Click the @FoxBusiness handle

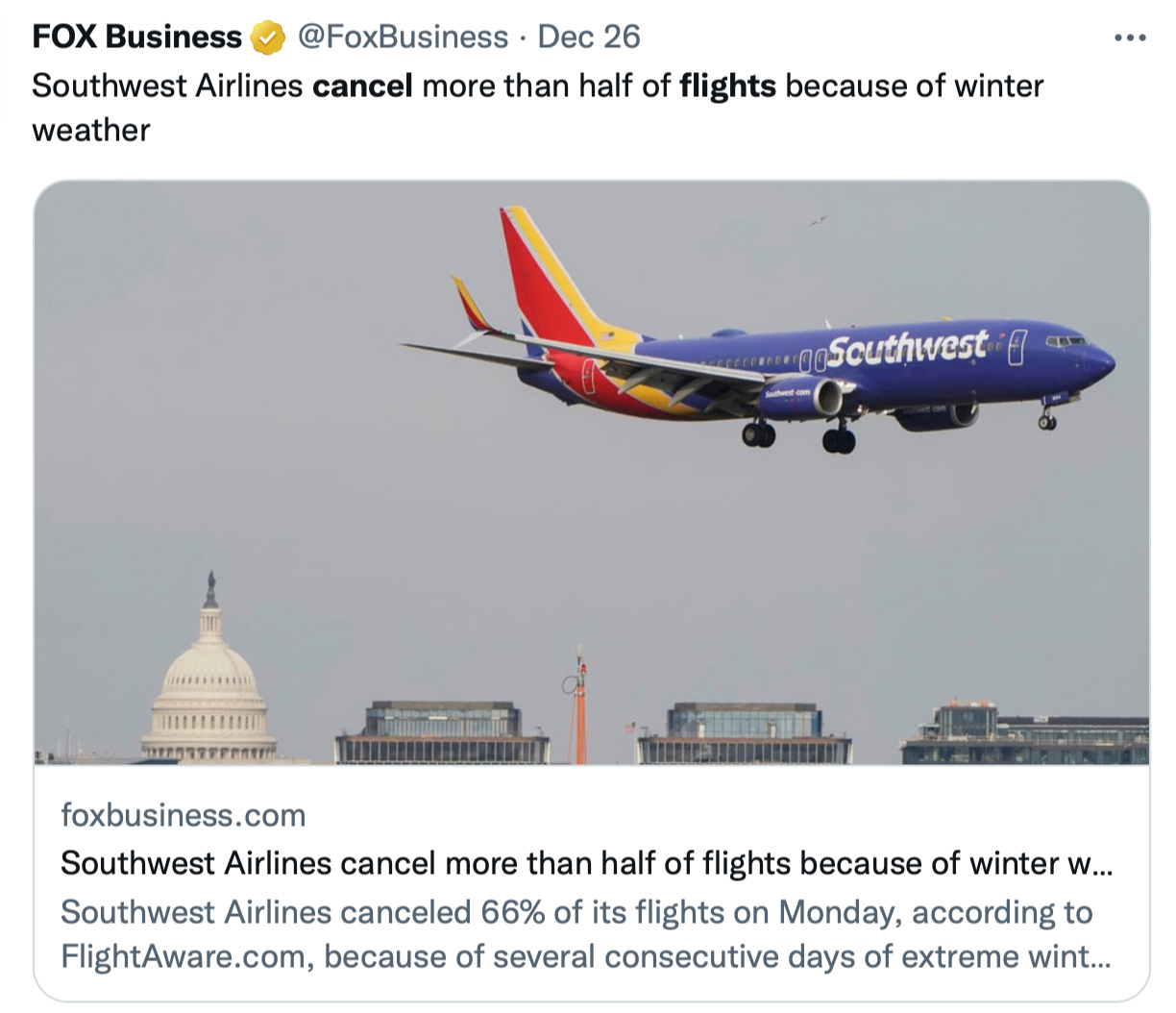pos(403,37)
